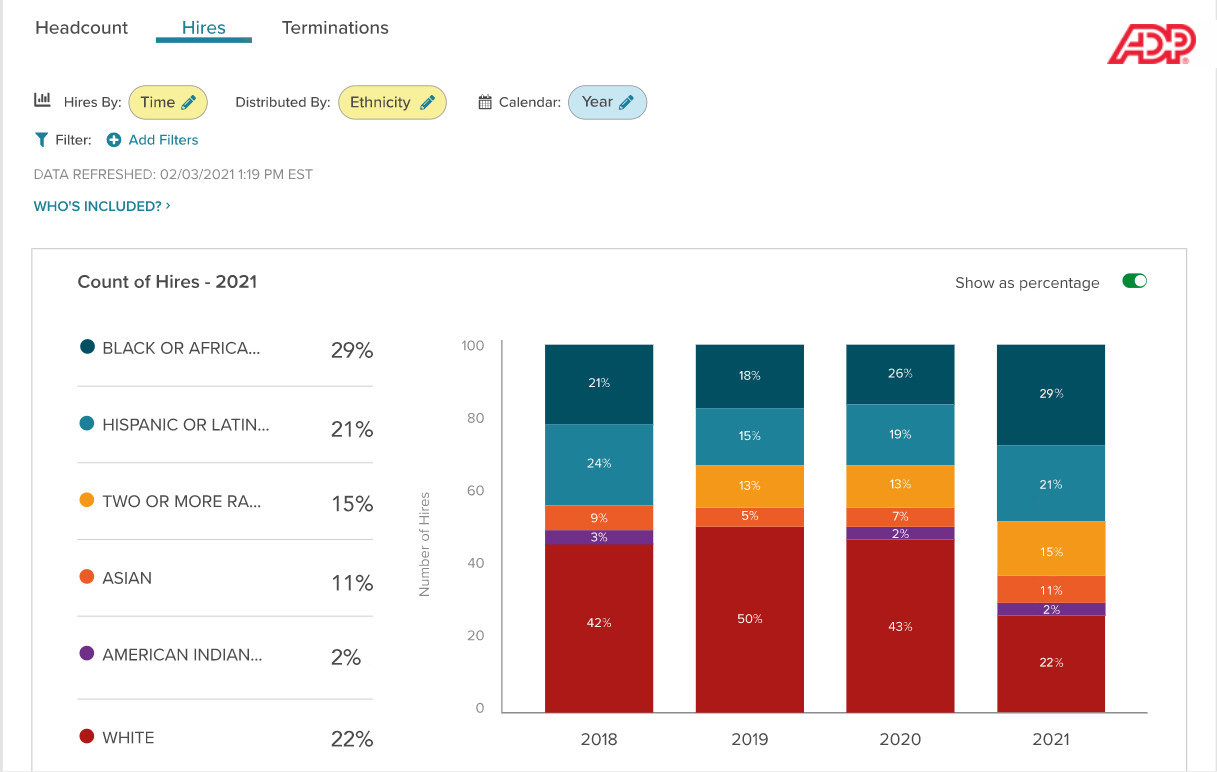Click the dark teal Black or African legend dot
1217x772 pixels.
87,348
